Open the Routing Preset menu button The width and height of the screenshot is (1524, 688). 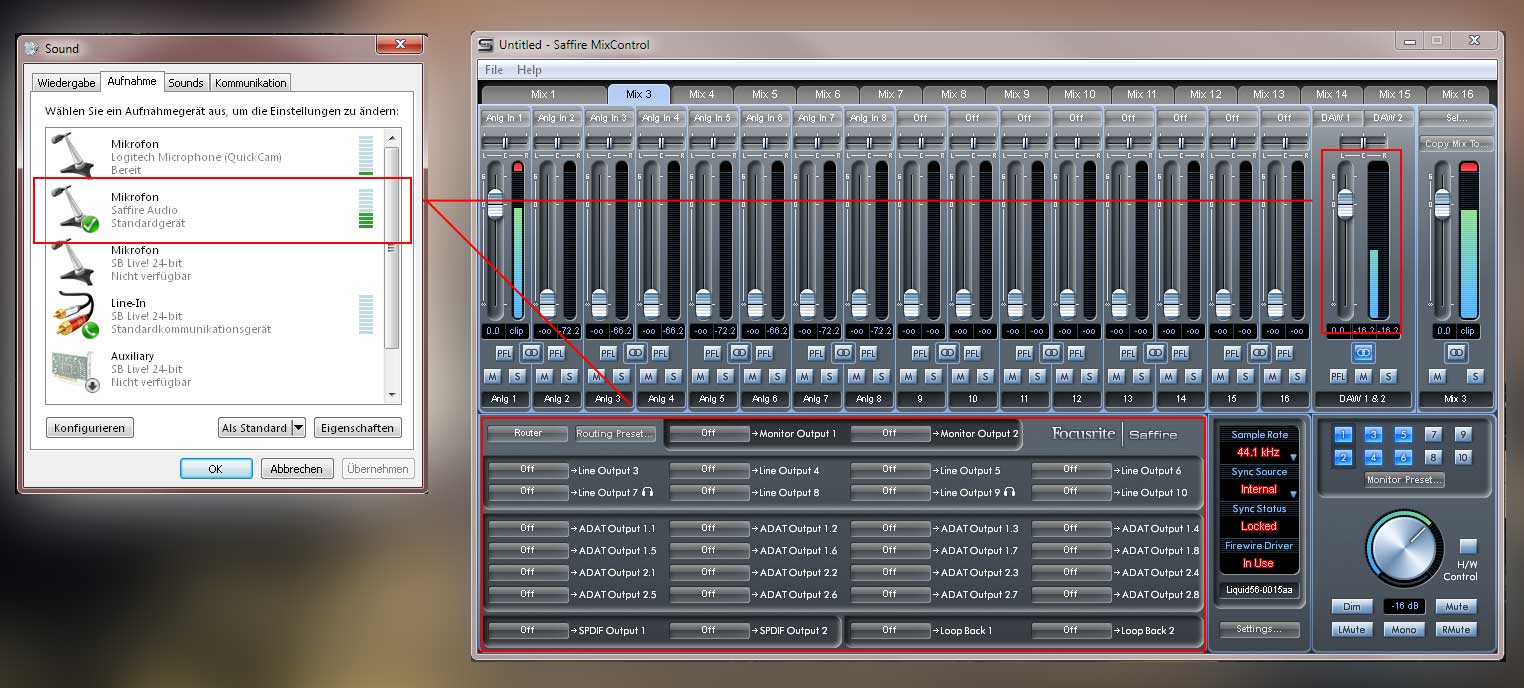coord(615,434)
